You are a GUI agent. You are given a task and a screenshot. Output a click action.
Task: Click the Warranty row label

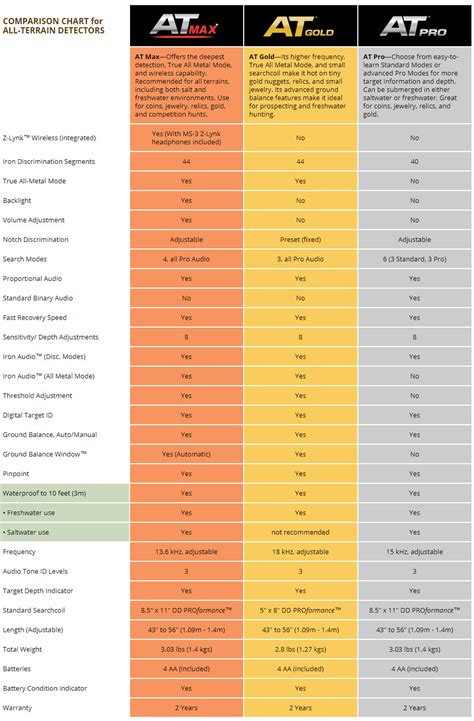17,708
